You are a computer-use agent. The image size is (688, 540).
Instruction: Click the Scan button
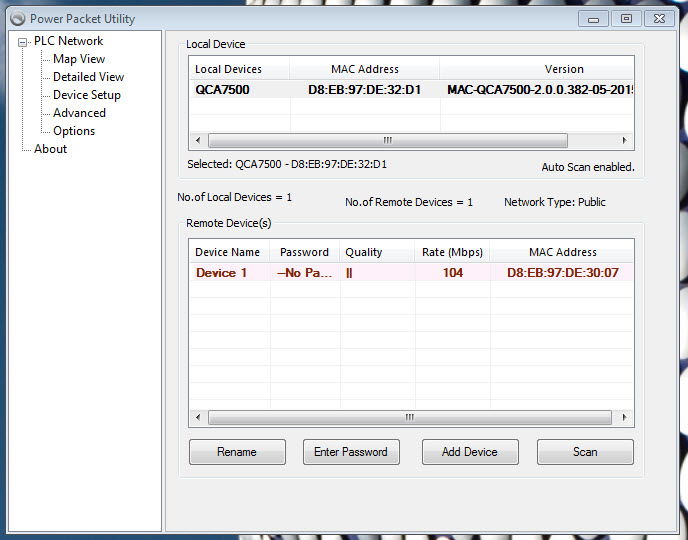coord(585,452)
